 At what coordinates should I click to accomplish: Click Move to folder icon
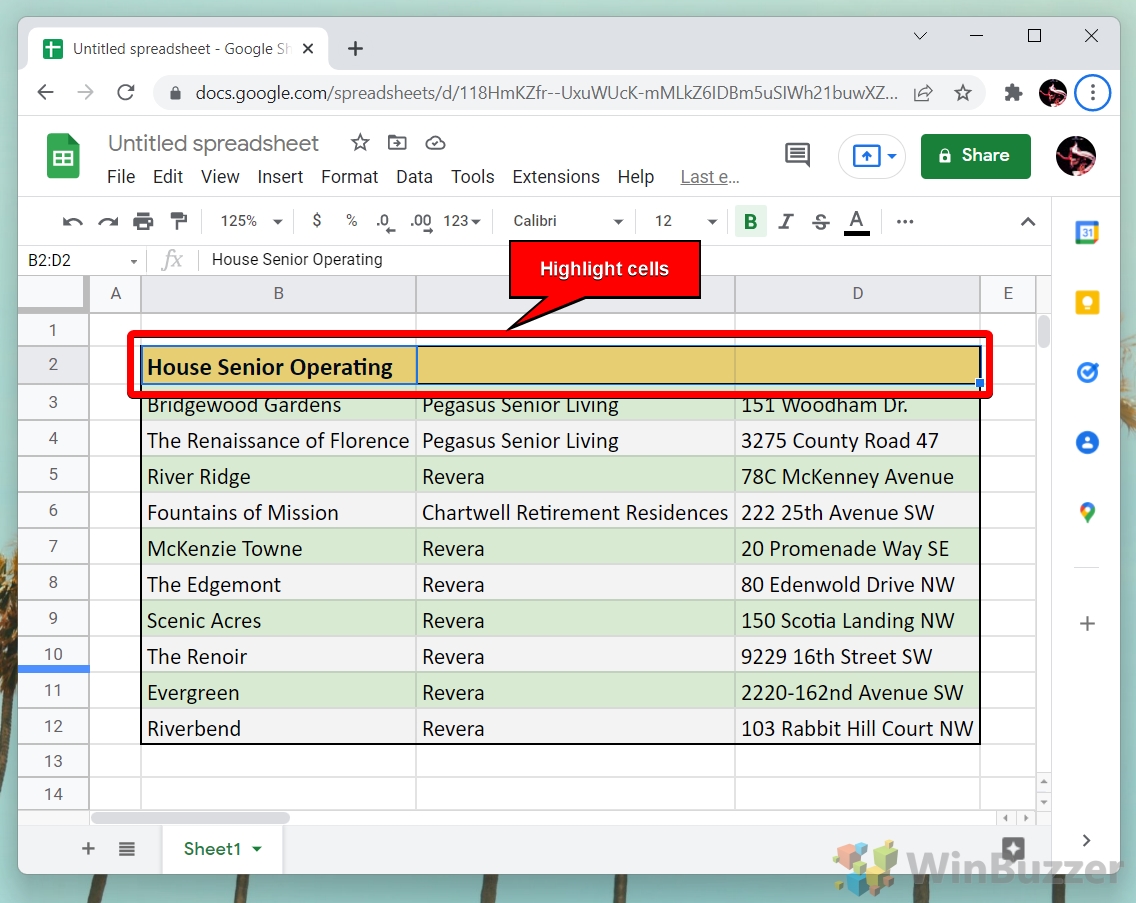tap(397, 143)
